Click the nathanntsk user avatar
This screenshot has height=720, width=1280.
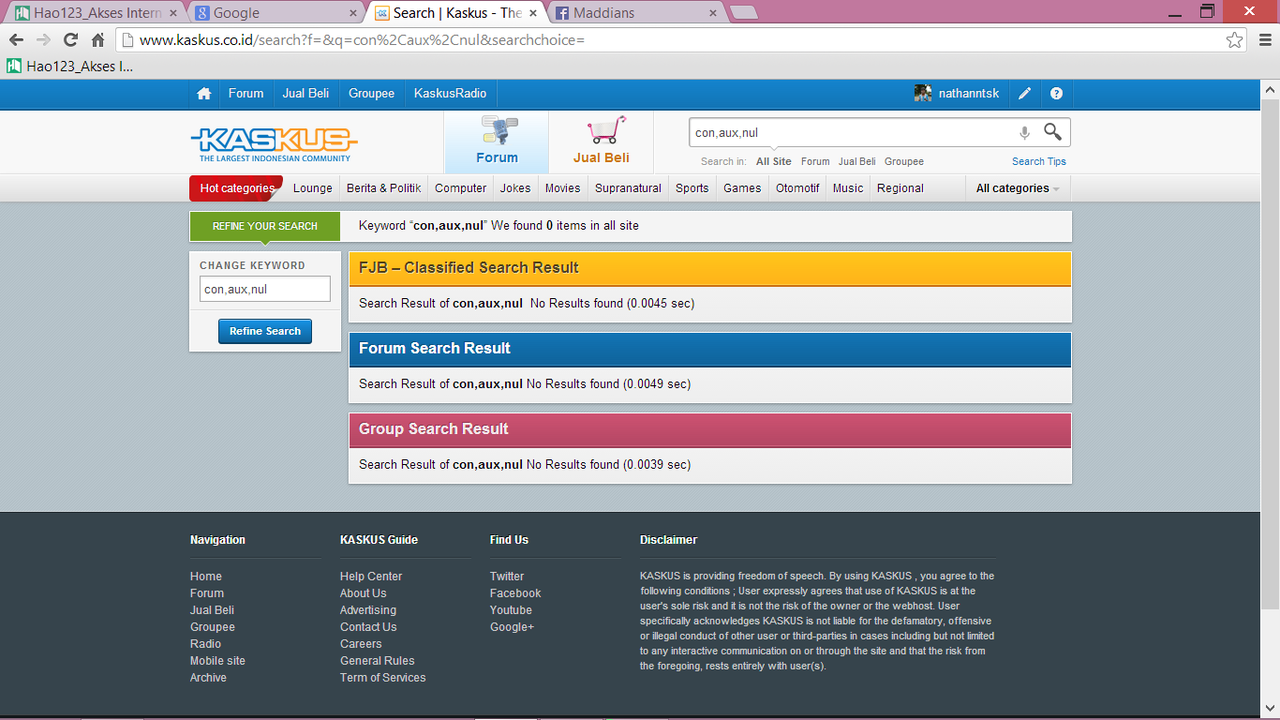[923, 93]
